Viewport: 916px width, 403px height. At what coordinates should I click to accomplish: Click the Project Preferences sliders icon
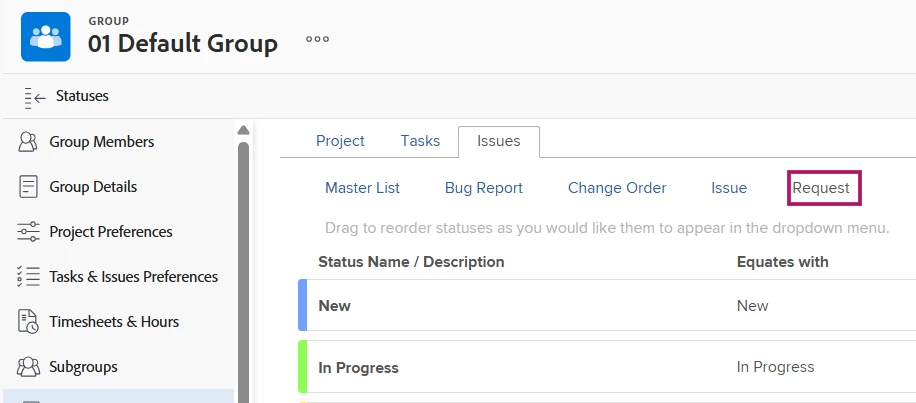point(28,232)
